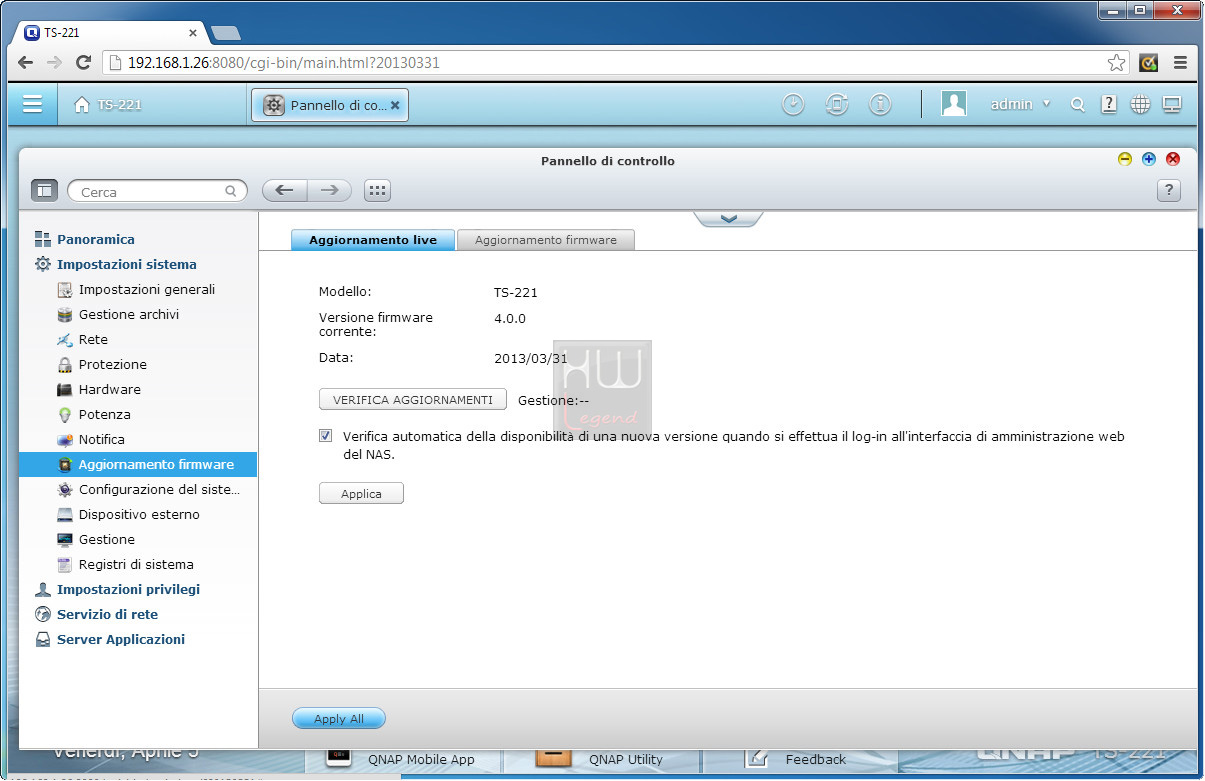Click the admin user avatar icon

(x=954, y=104)
